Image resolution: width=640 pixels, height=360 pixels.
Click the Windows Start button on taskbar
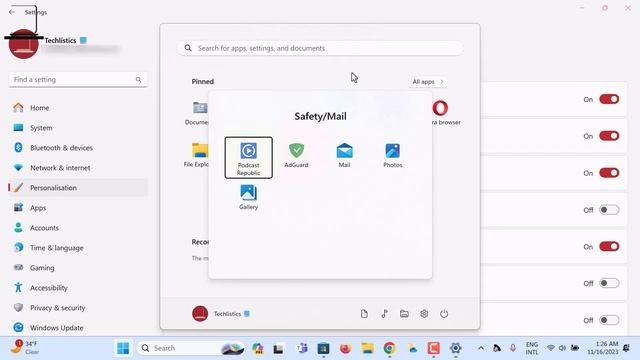point(123,348)
